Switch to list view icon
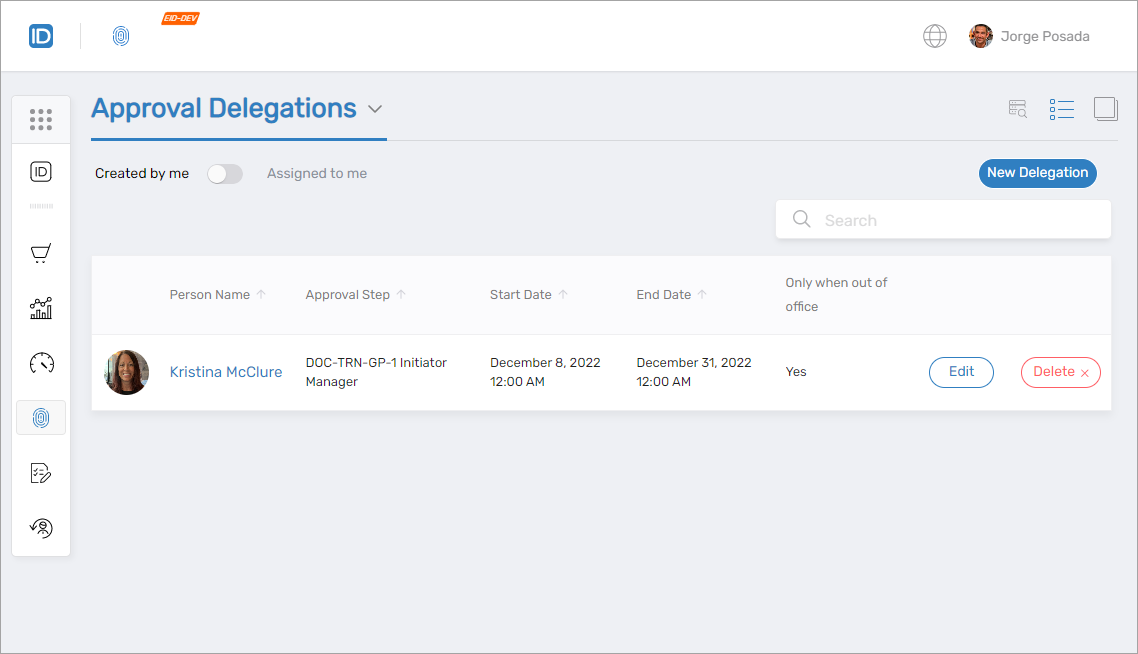The image size is (1138, 654). pyautogui.click(x=1061, y=109)
